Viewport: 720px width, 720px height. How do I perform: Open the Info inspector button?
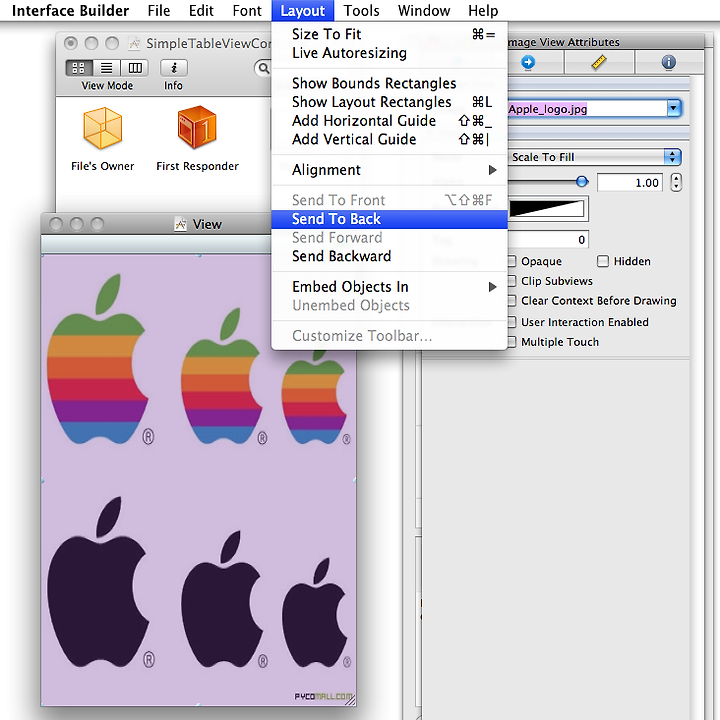(174, 68)
